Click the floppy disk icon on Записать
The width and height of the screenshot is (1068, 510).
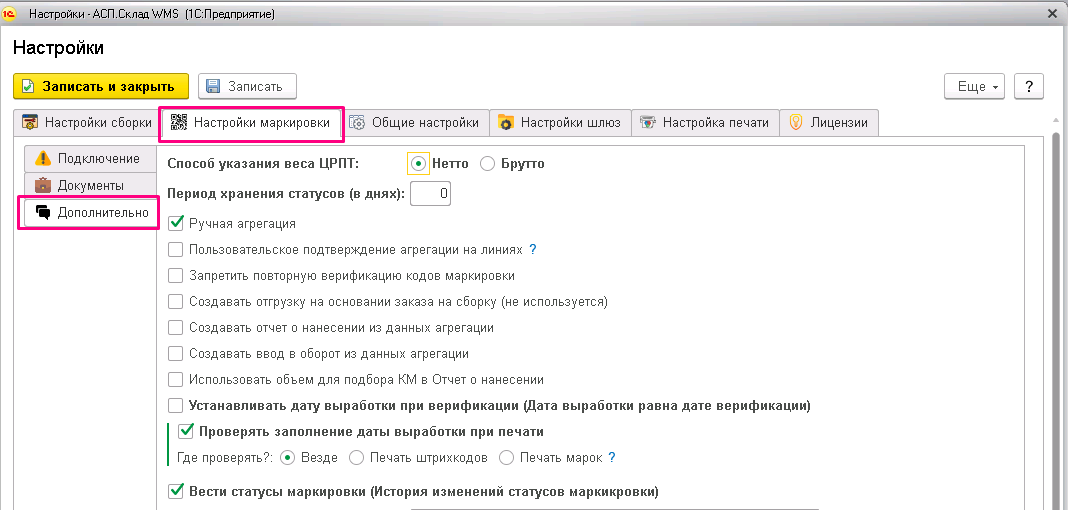213,86
